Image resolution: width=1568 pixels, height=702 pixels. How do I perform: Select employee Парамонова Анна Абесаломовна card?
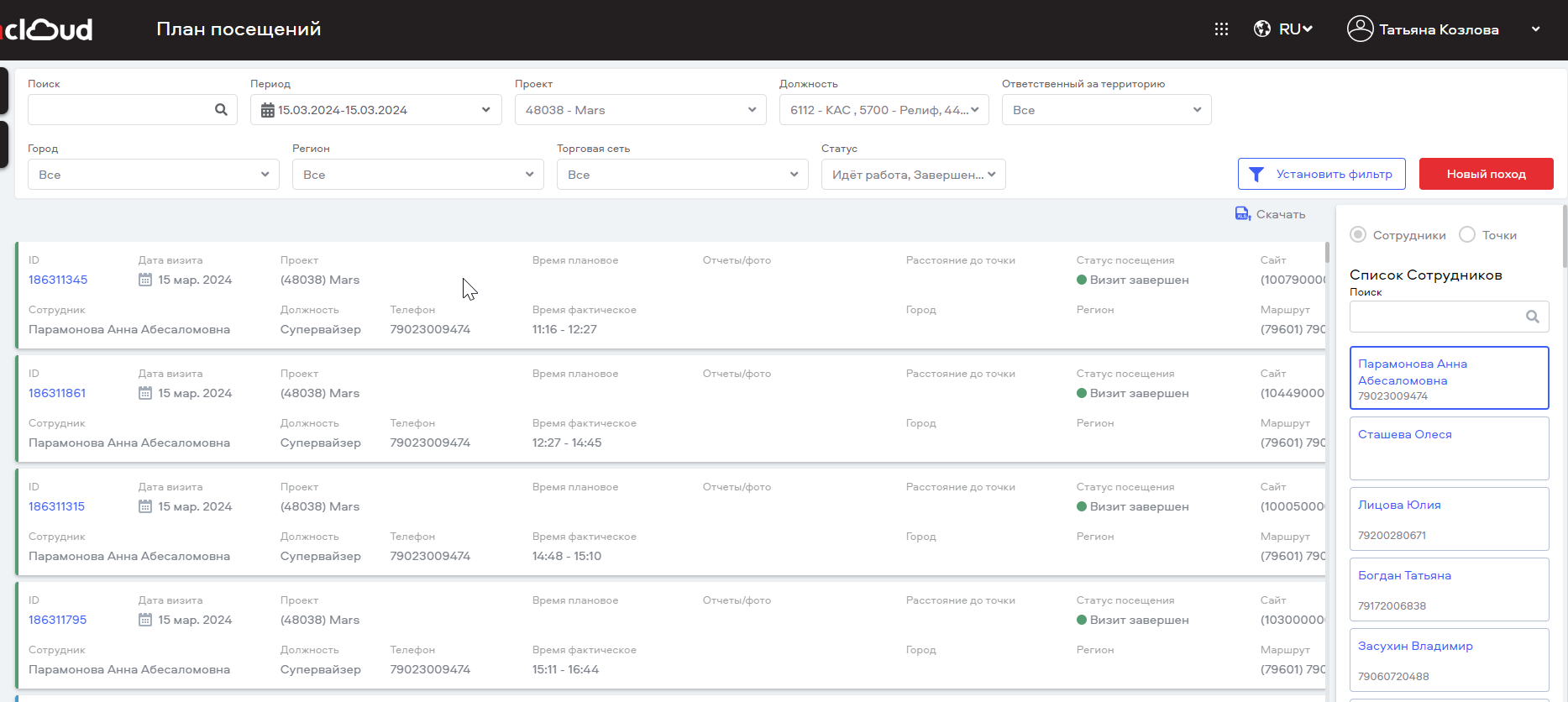tap(1450, 378)
